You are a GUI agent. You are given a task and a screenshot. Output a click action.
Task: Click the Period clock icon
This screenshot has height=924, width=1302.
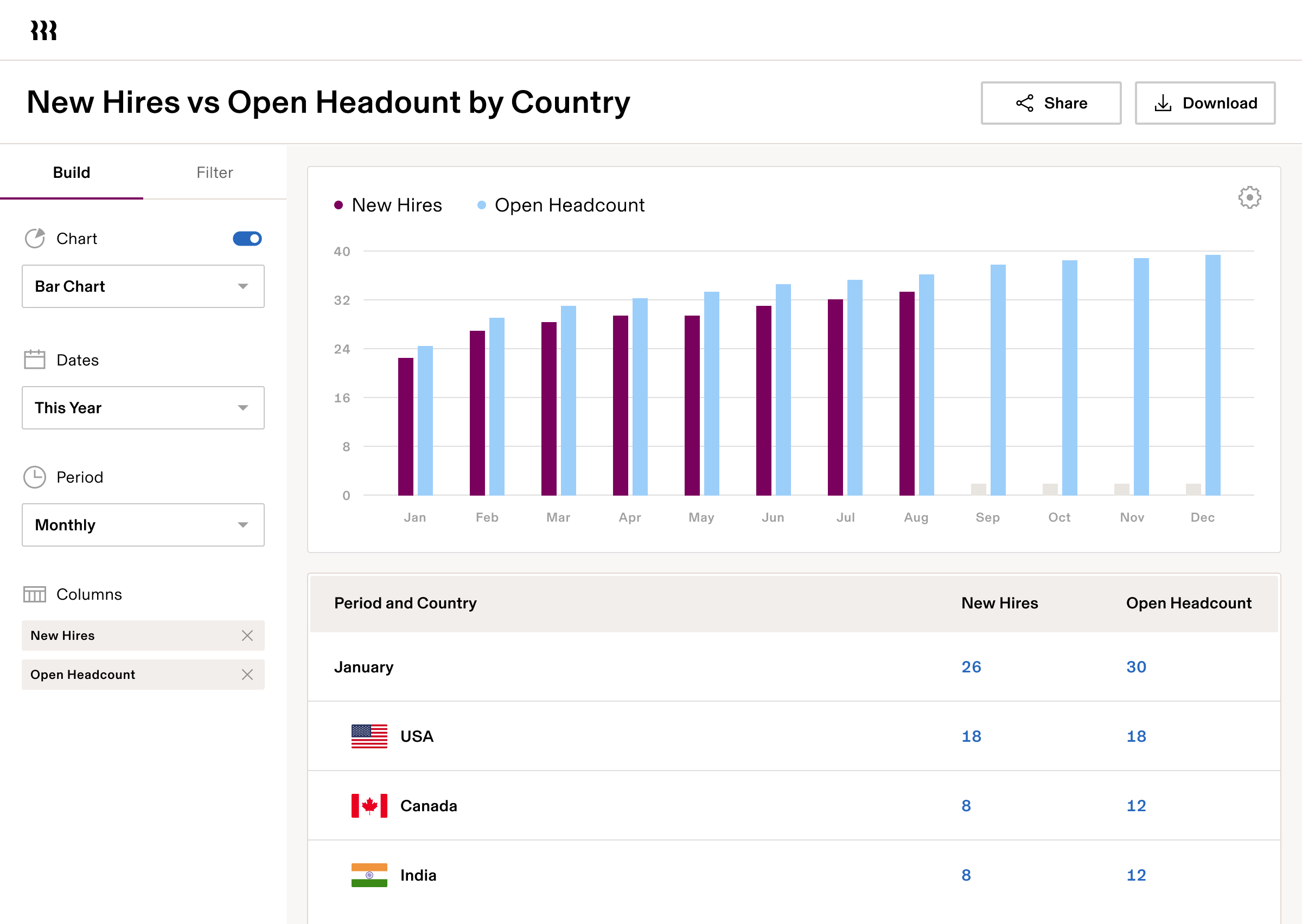[34, 477]
